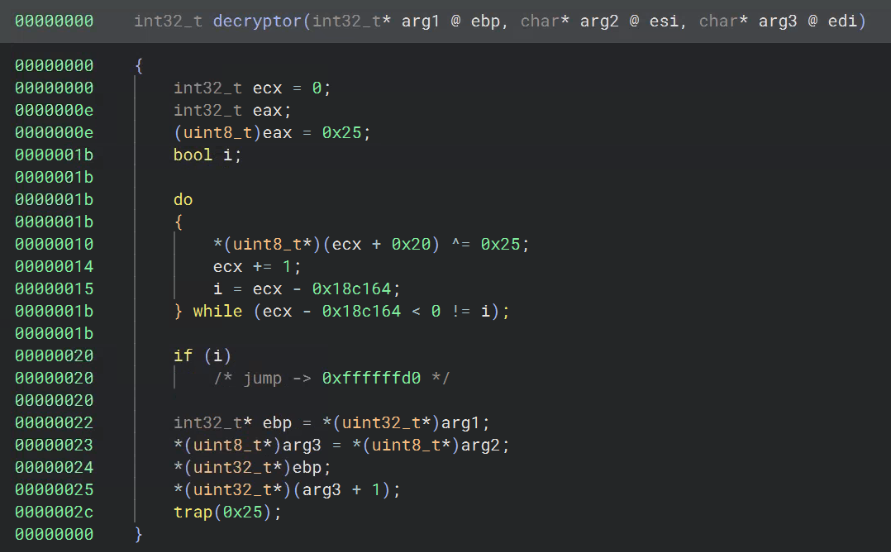Screen dimensions: 891x552
Task: Click the "trap(0x25);" call
Action: coord(227,512)
